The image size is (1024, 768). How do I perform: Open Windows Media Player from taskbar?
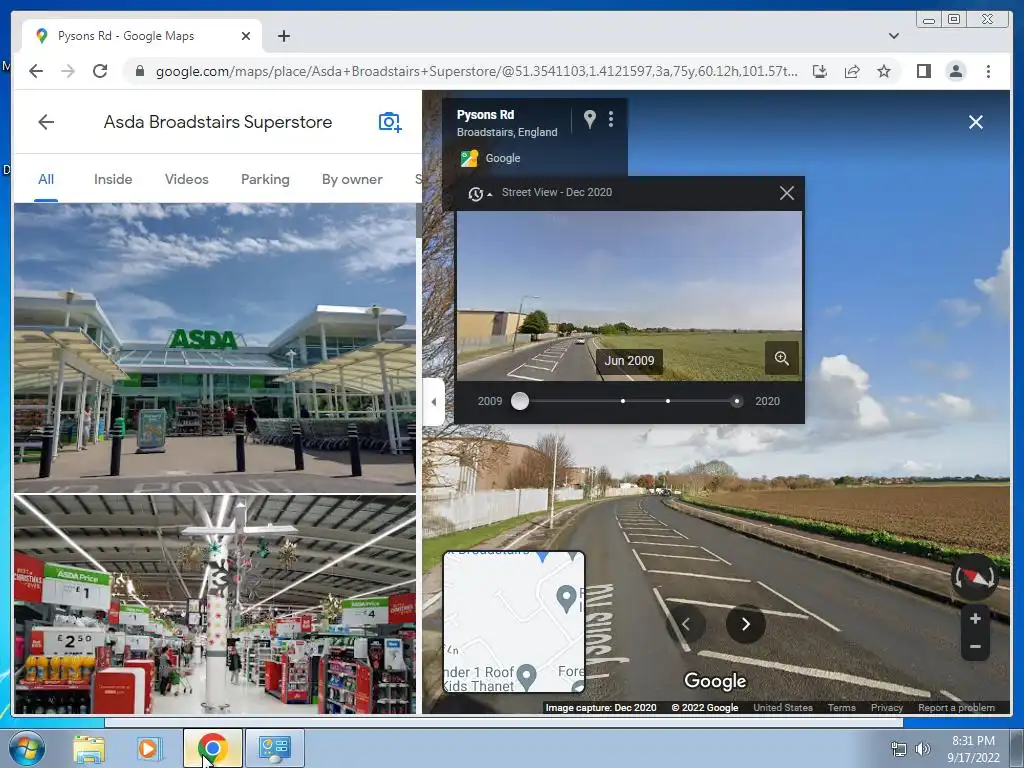click(x=148, y=748)
